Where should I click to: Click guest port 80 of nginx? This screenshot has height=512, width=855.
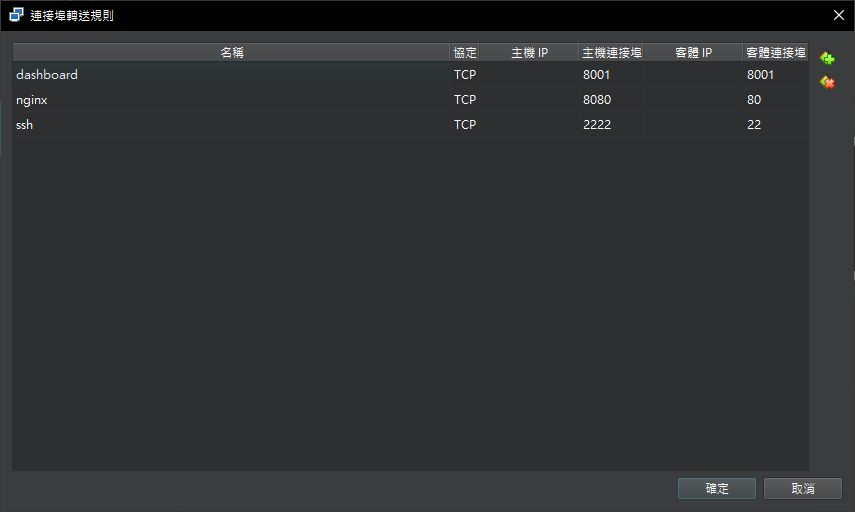coord(754,100)
